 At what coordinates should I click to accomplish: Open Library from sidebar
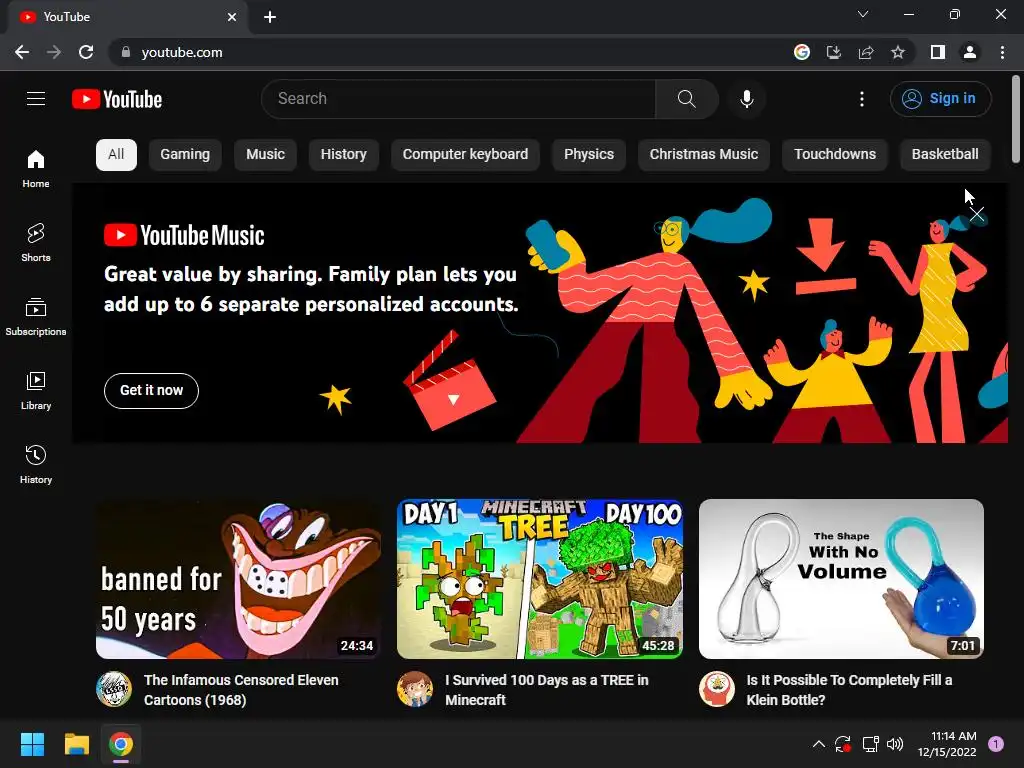(x=36, y=390)
